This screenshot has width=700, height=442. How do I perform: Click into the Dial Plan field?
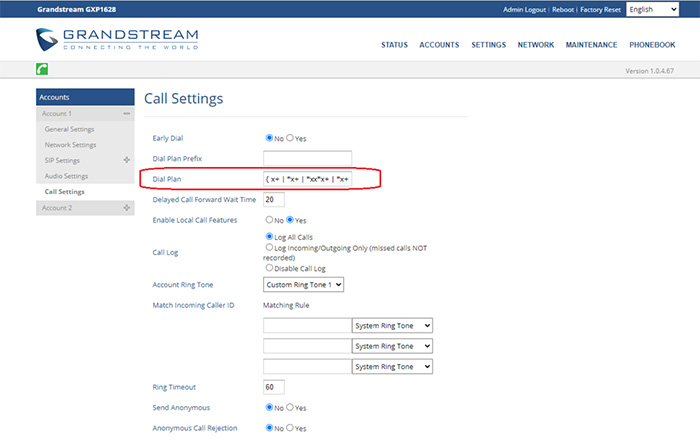coord(307,179)
